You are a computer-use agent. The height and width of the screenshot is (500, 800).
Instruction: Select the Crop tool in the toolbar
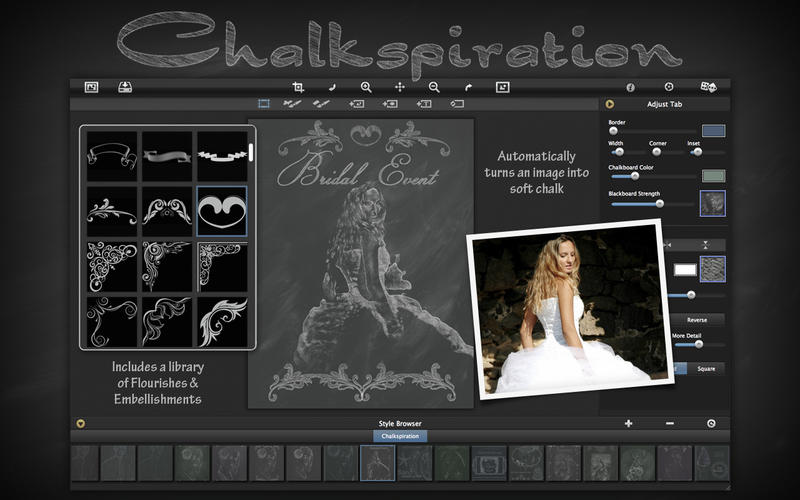298,87
